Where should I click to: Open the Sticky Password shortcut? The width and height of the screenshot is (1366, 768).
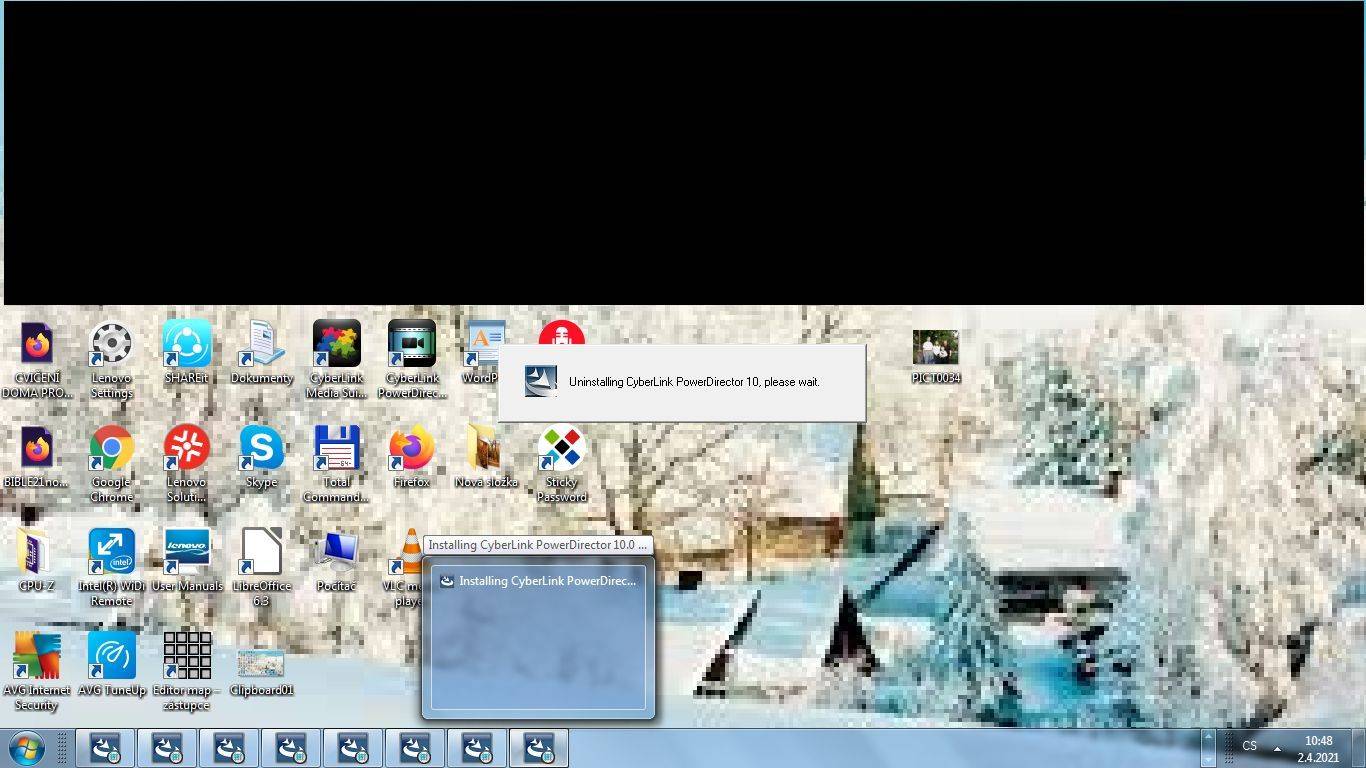point(561,462)
